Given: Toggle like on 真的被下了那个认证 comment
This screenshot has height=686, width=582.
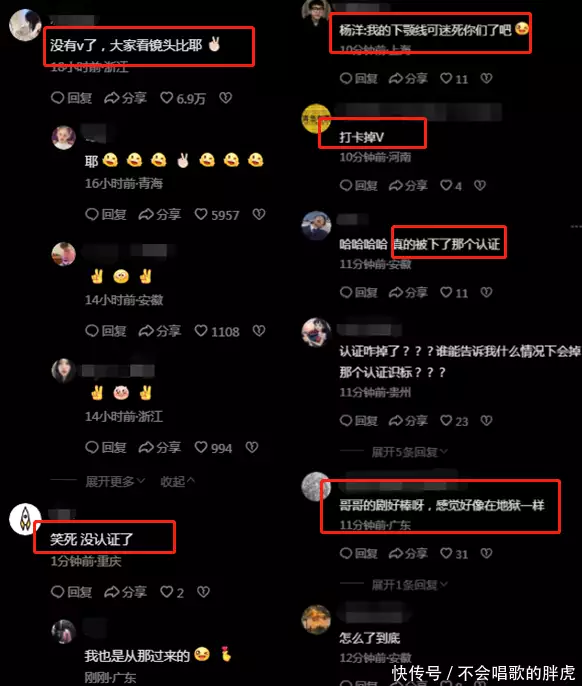Looking at the screenshot, I should click(454, 292).
